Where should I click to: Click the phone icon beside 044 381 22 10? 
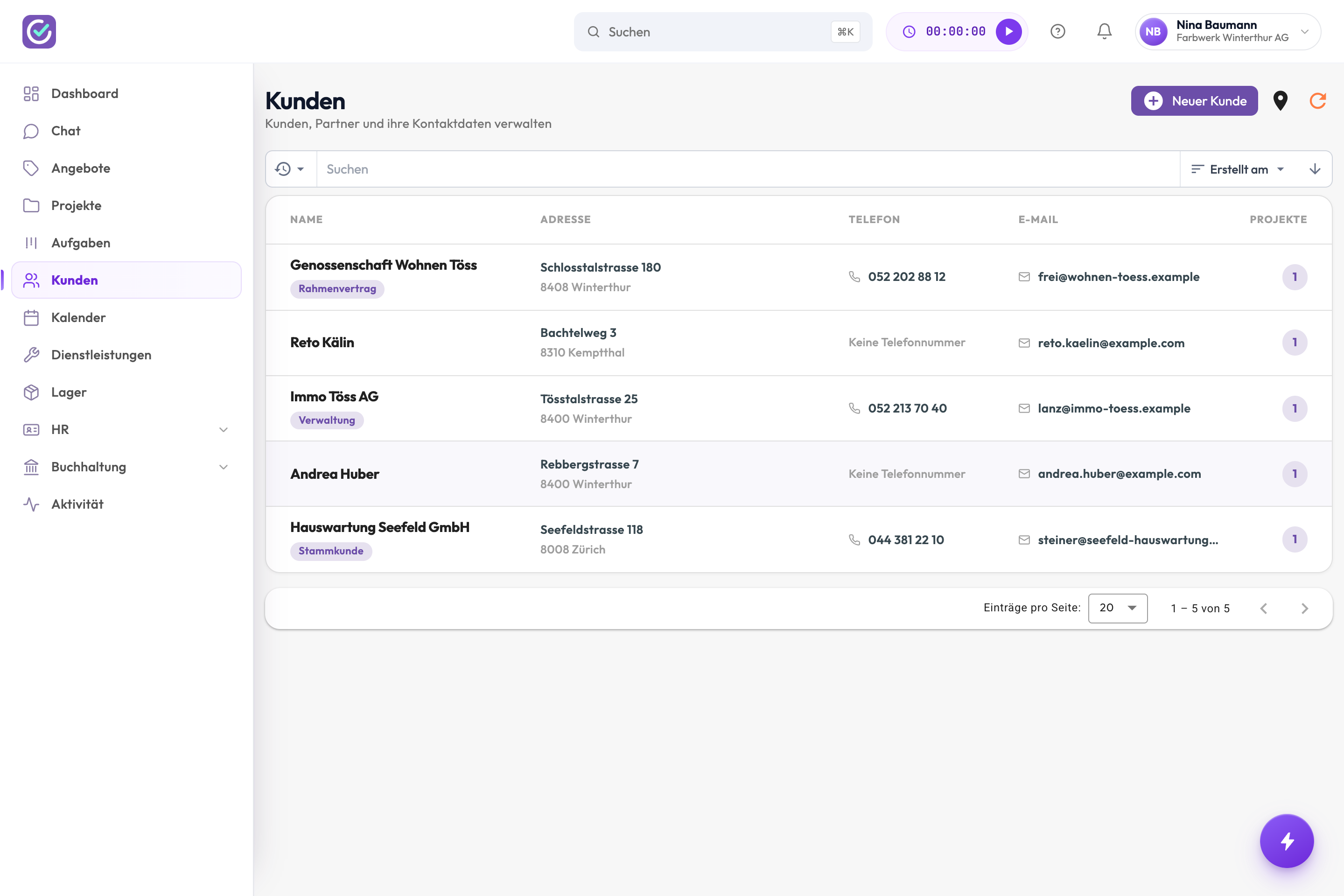click(x=854, y=539)
